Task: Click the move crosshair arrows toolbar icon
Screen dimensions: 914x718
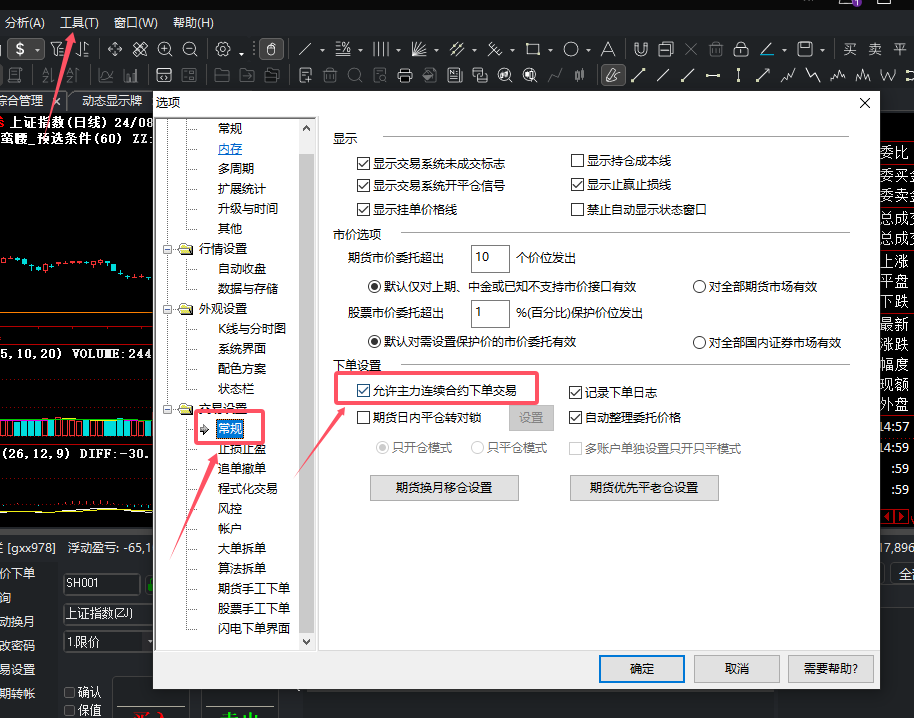Action: 115,50
